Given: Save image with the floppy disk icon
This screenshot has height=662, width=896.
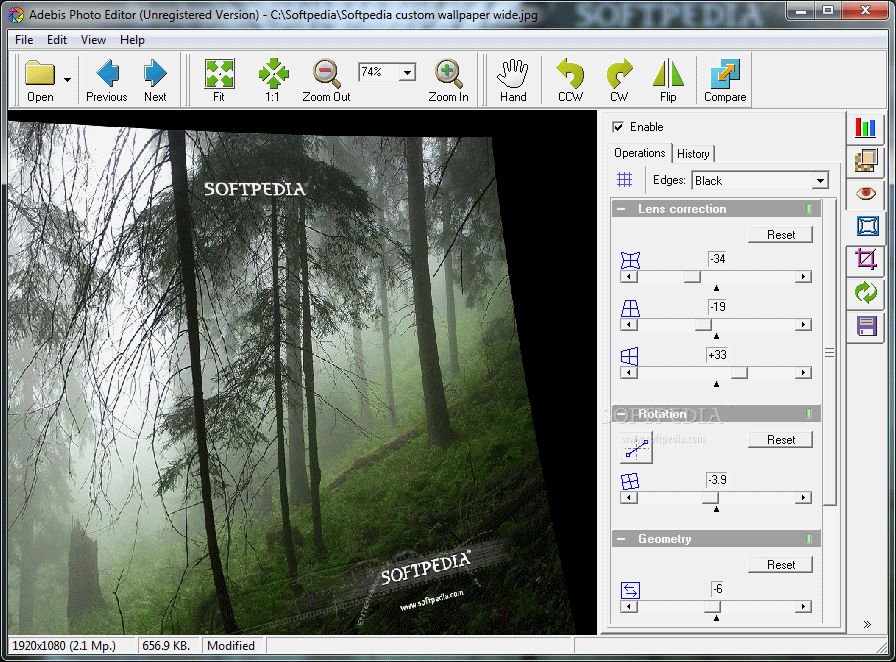Looking at the screenshot, I should click(x=865, y=326).
